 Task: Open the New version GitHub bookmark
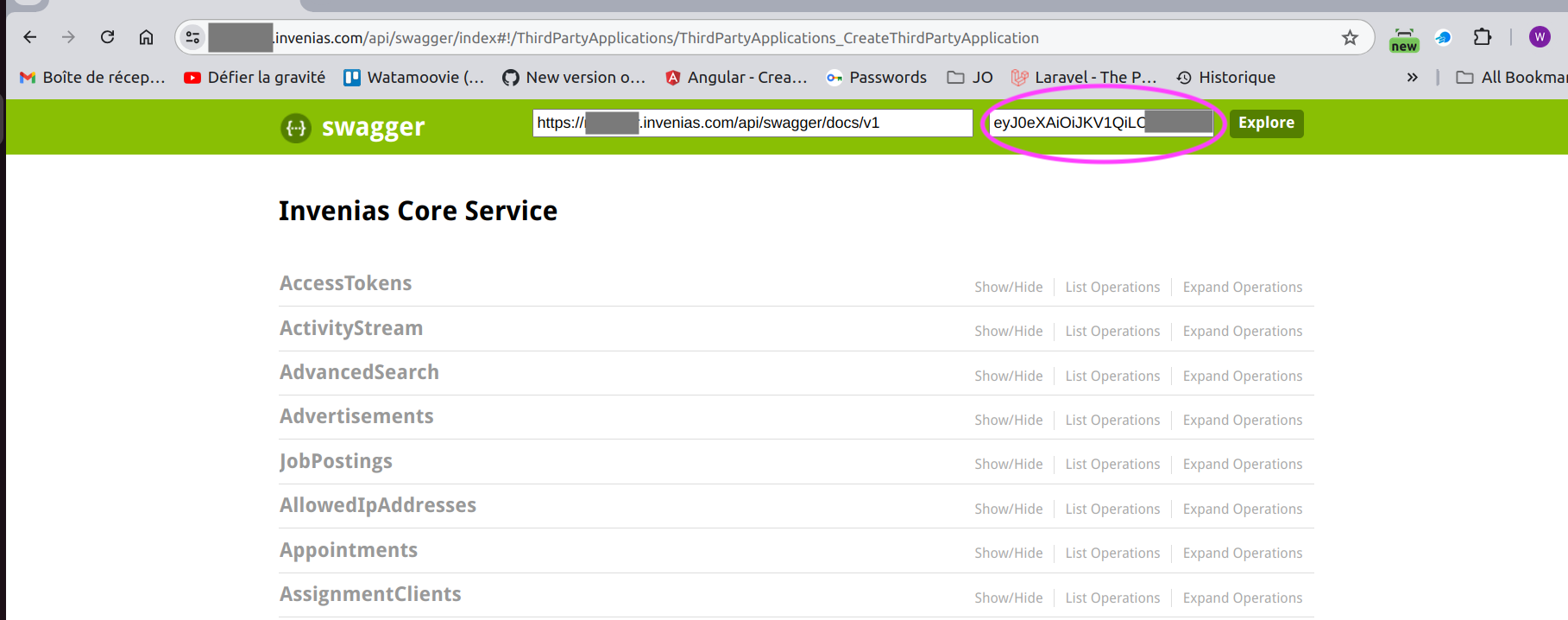pos(574,77)
